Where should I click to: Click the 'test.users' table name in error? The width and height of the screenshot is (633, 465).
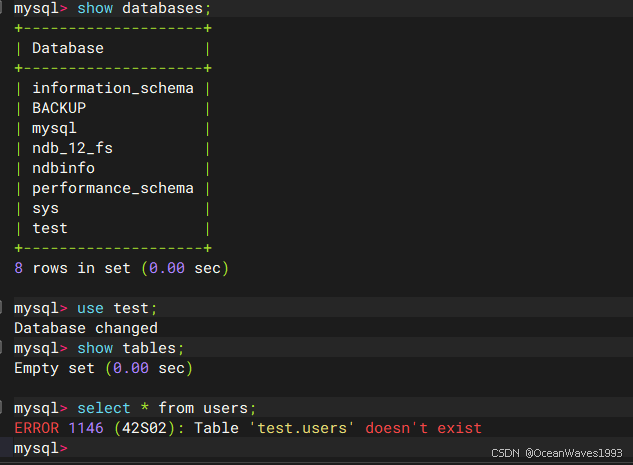(302, 428)
